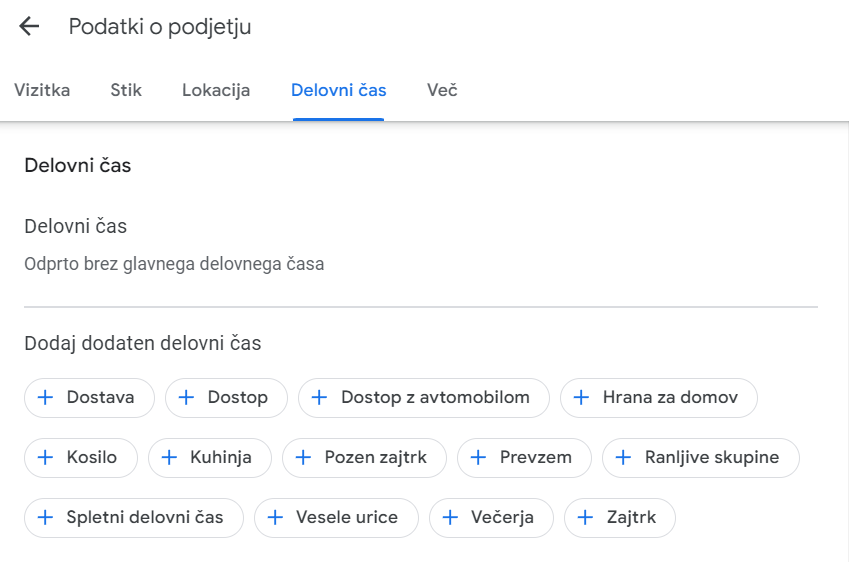This screenshot has width=849, height=562.
Task: Add Spletni delovni čas hours
Action: (134, 517)
